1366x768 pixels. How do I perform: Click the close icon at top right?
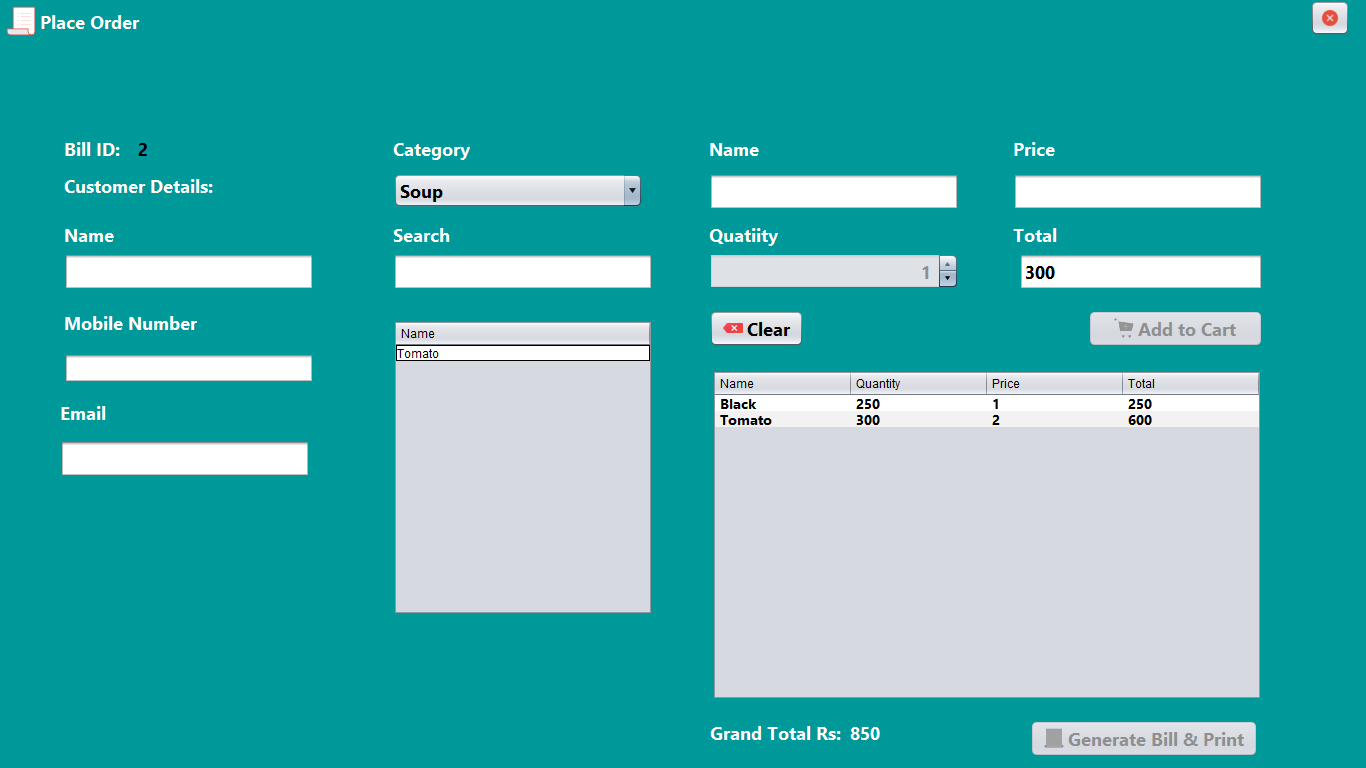(1329, 18)
